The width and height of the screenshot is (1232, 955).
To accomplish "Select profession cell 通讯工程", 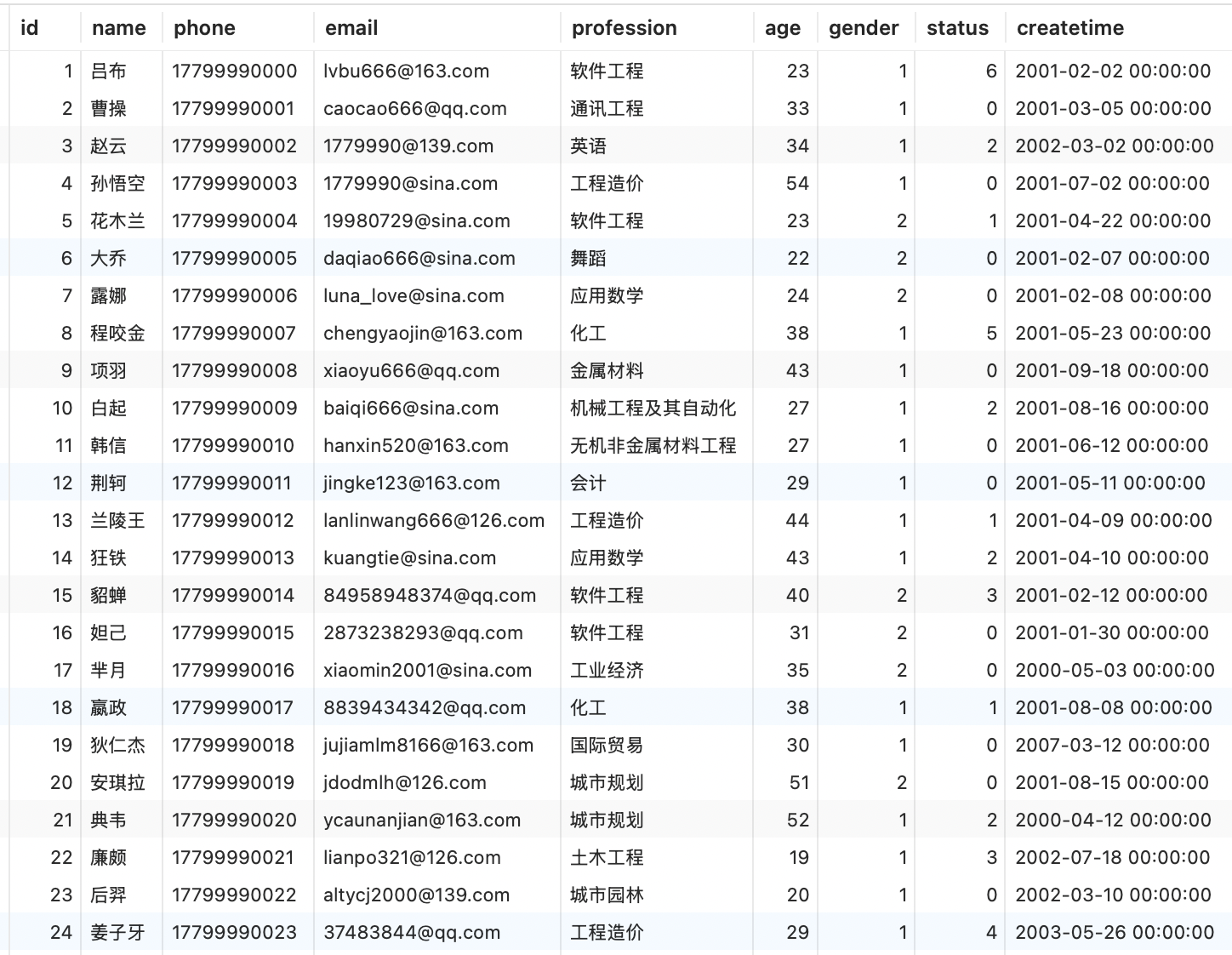I will 607,109.
